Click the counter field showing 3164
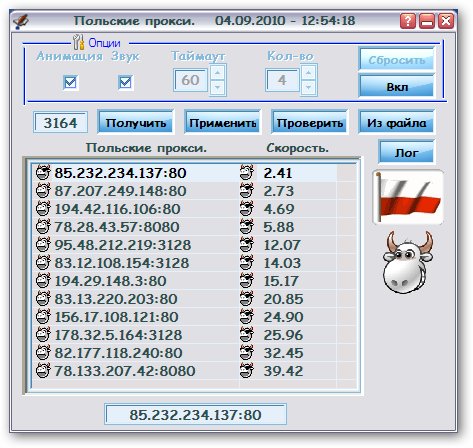 (x=61, y=123)
